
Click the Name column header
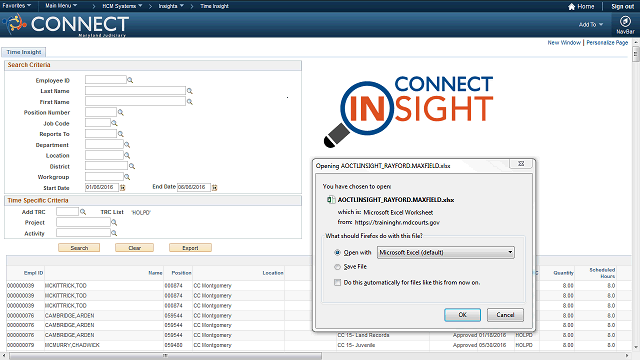point(155,273)
